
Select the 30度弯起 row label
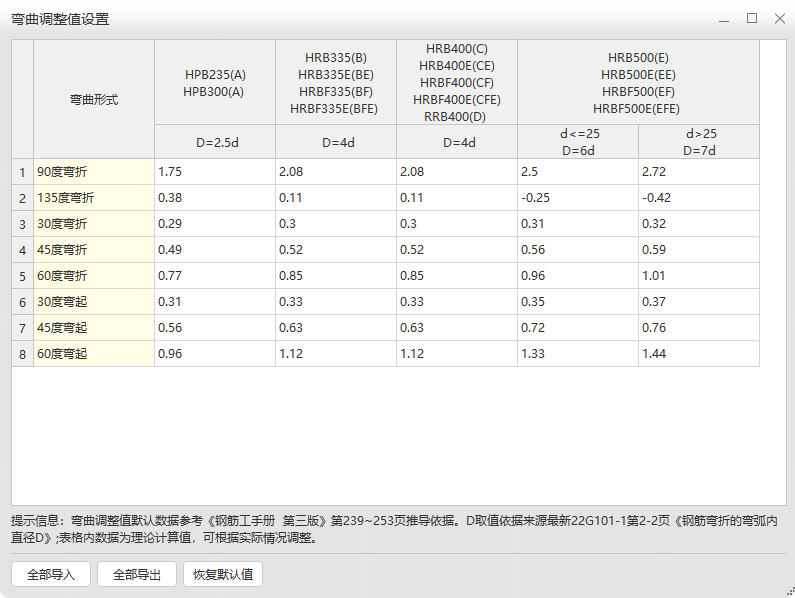click(94, 302)
